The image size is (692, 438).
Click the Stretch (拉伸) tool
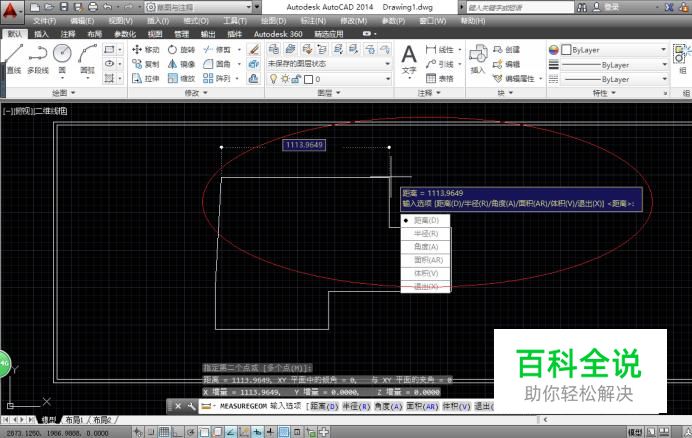coord(146,79)
